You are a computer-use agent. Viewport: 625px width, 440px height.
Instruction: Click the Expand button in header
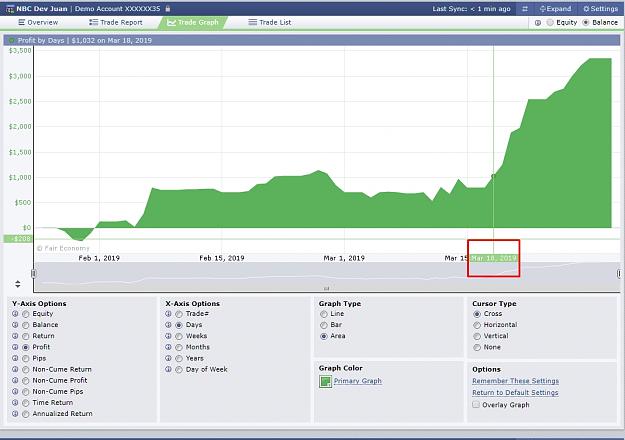(x=555, y=9)
